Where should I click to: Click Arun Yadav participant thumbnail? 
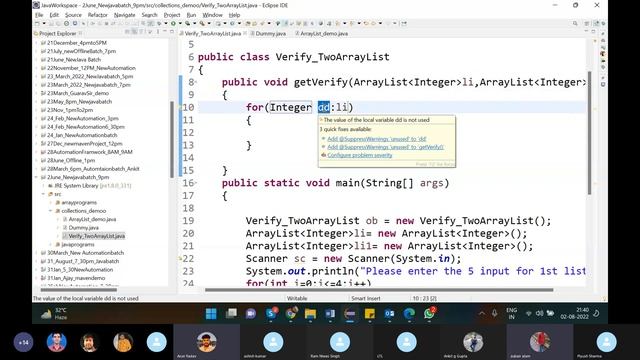[x=207, y=342]
